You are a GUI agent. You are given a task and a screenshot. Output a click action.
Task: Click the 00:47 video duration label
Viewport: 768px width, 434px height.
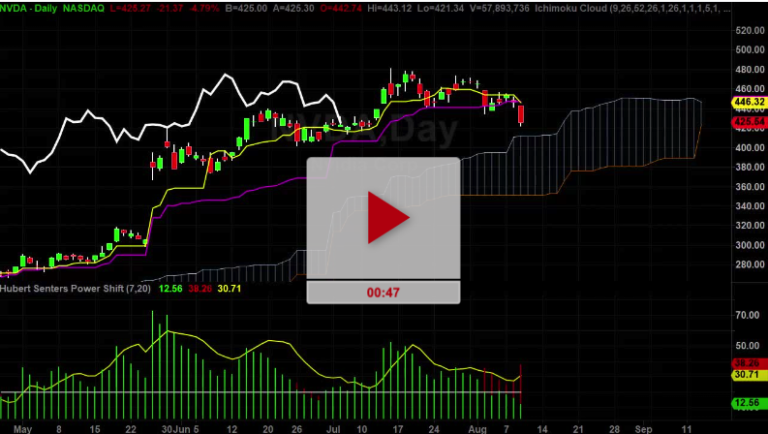[x=383, y=292]
